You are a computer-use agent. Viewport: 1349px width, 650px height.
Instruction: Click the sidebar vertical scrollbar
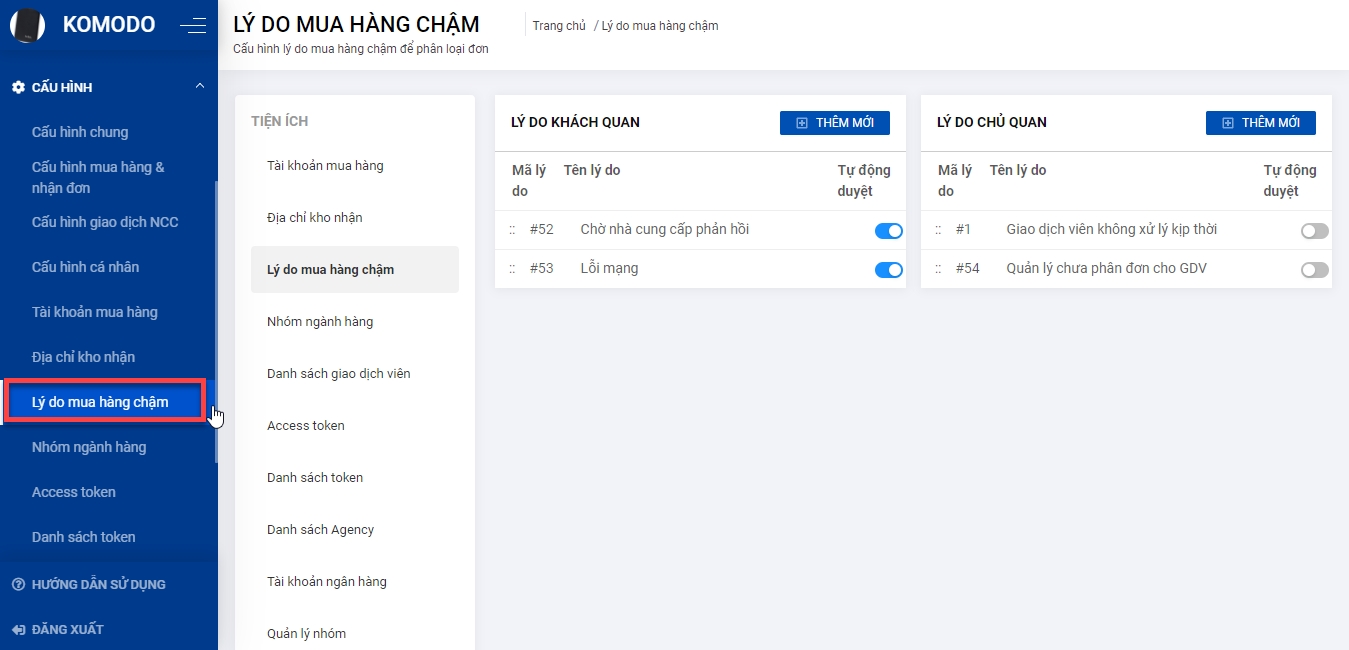pyautogui.click(x=215, y=320)
